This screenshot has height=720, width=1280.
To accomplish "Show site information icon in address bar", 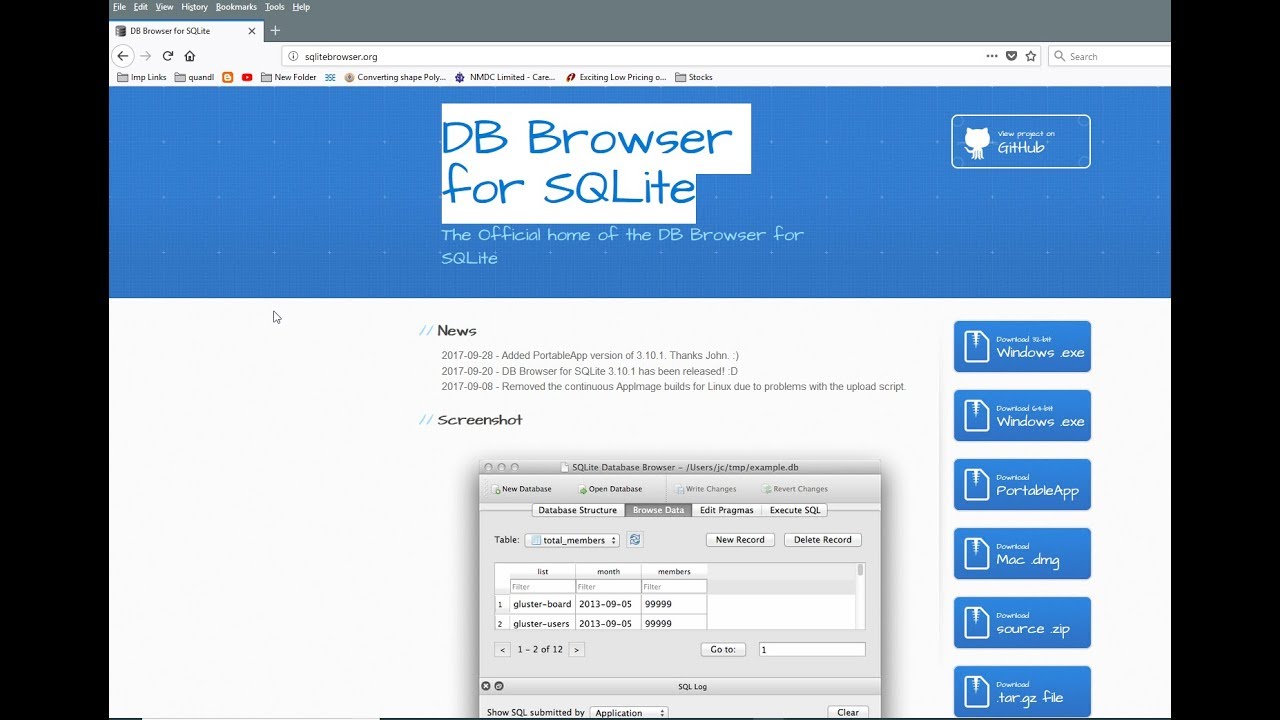I will pos(293,57).
